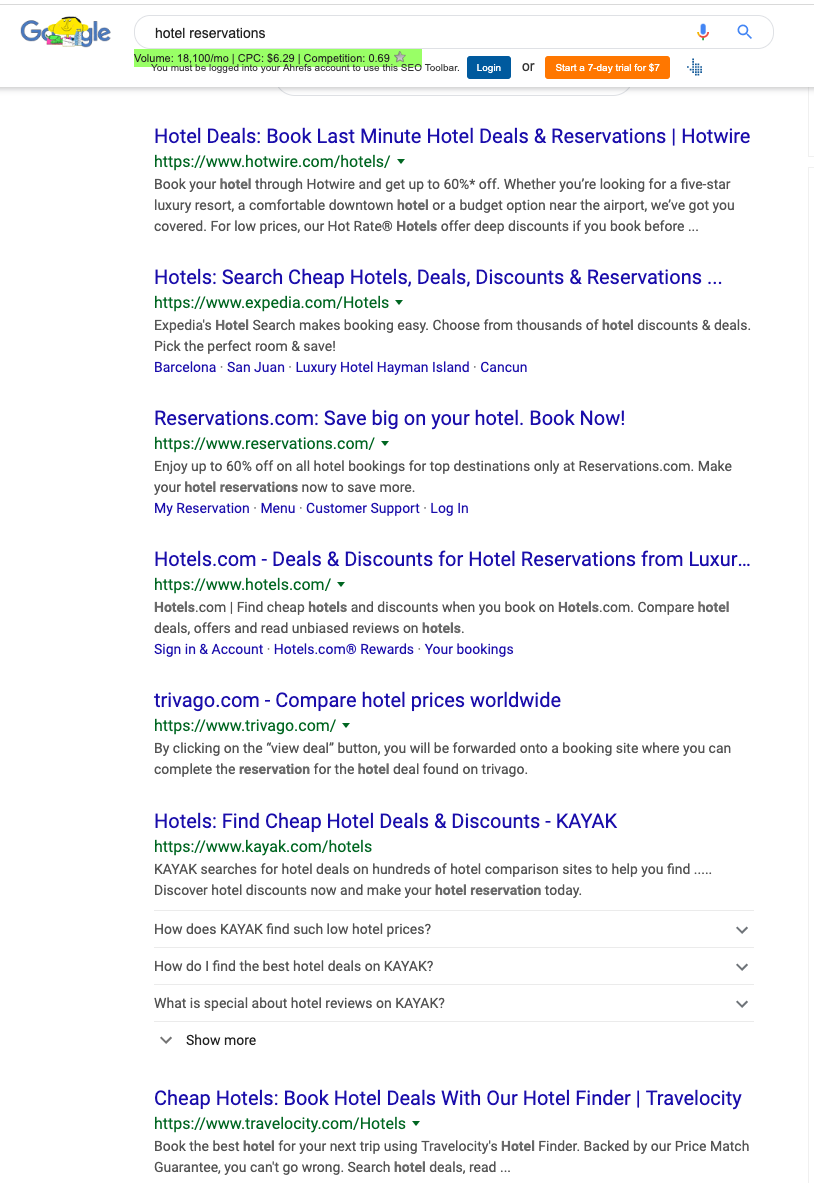Image resolution: width=814 pixels, height=1183 pixels.
Task: Expand the dropdown arrow next to hotwire.com URL
Action: tap(401, 161)
